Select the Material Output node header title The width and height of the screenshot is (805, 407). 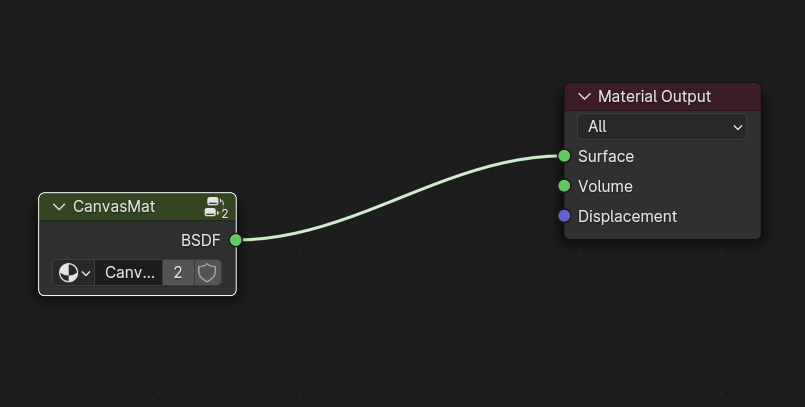[x=655, y=96]
